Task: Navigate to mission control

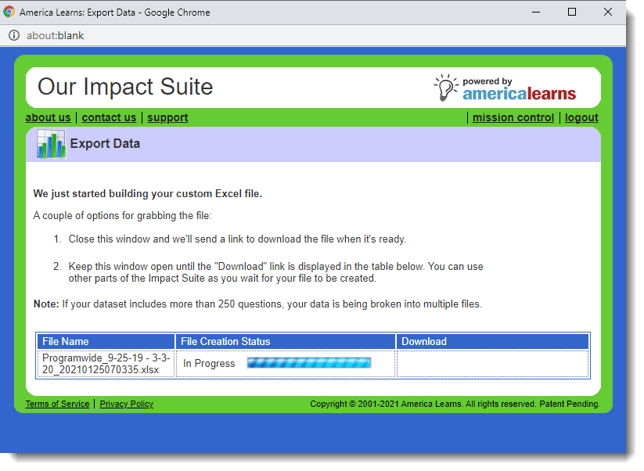Action: (x=513, y=118)
